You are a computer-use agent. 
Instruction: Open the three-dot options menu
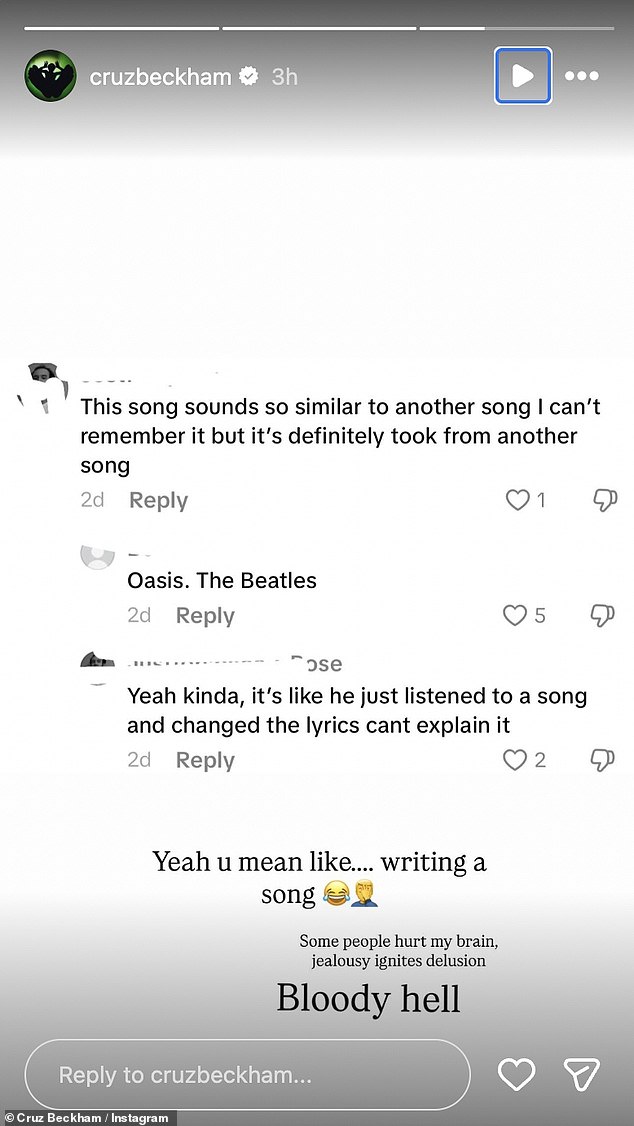coord(582,75)
